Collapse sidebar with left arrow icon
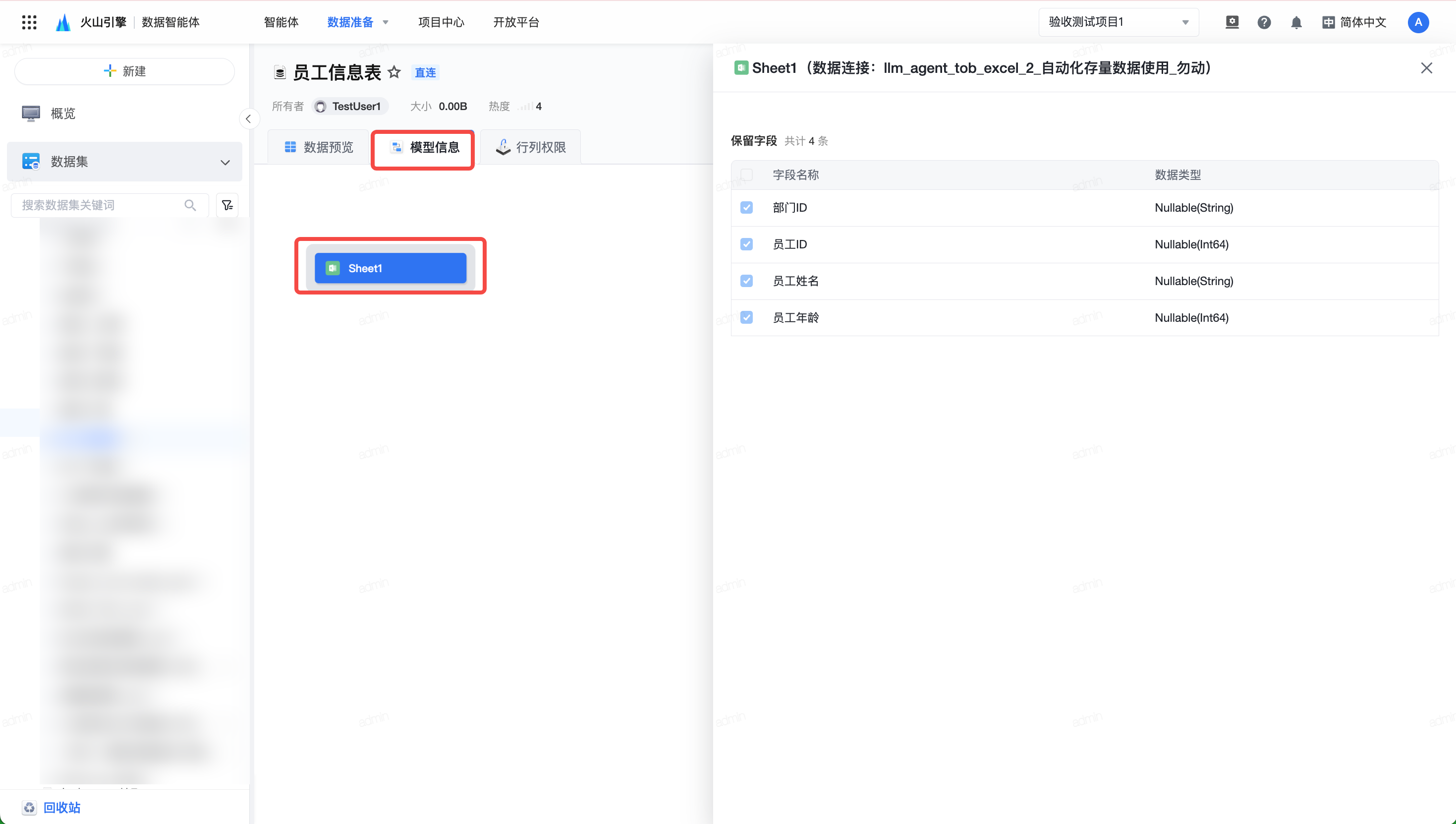Viewport: 1456px width, 824px height. pyautogui.click(x=248, y=119)
